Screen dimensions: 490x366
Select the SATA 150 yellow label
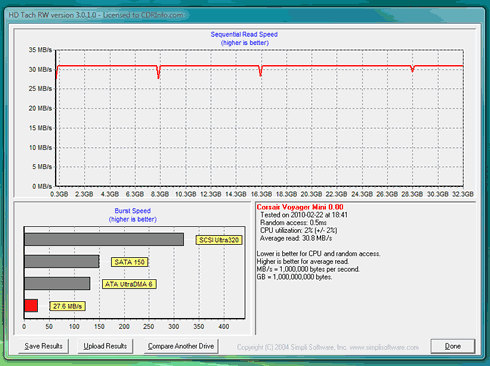129,262
